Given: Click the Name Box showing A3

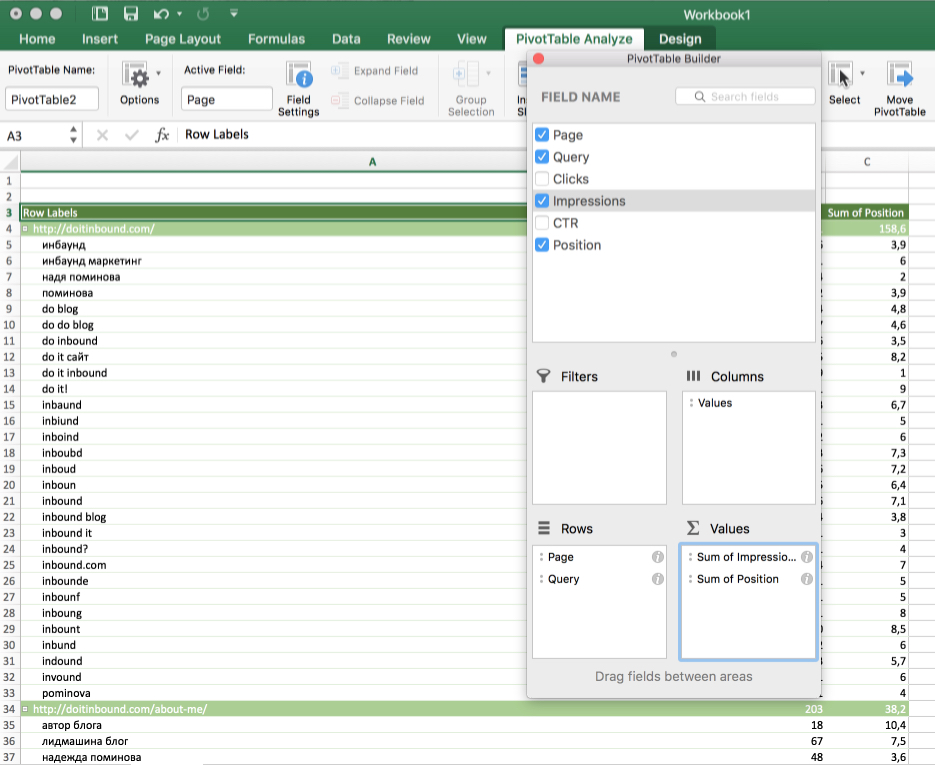Looking at the screenshot, I should (35, 135).
